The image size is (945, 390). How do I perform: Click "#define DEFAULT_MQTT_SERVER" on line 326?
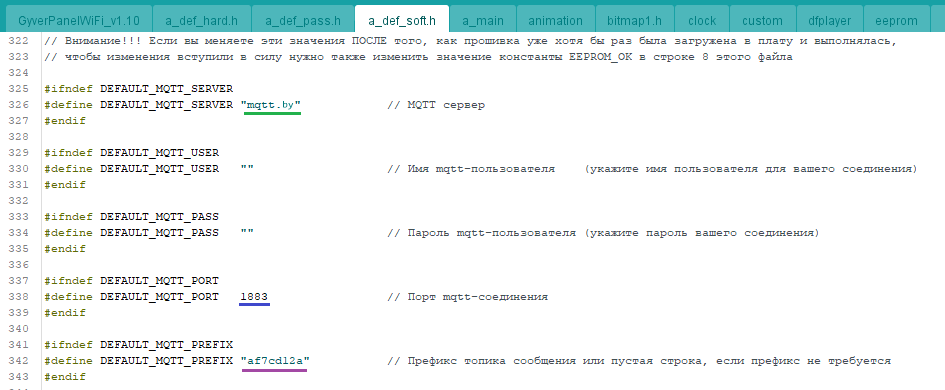pyautogui.click(x=138, y=105)
